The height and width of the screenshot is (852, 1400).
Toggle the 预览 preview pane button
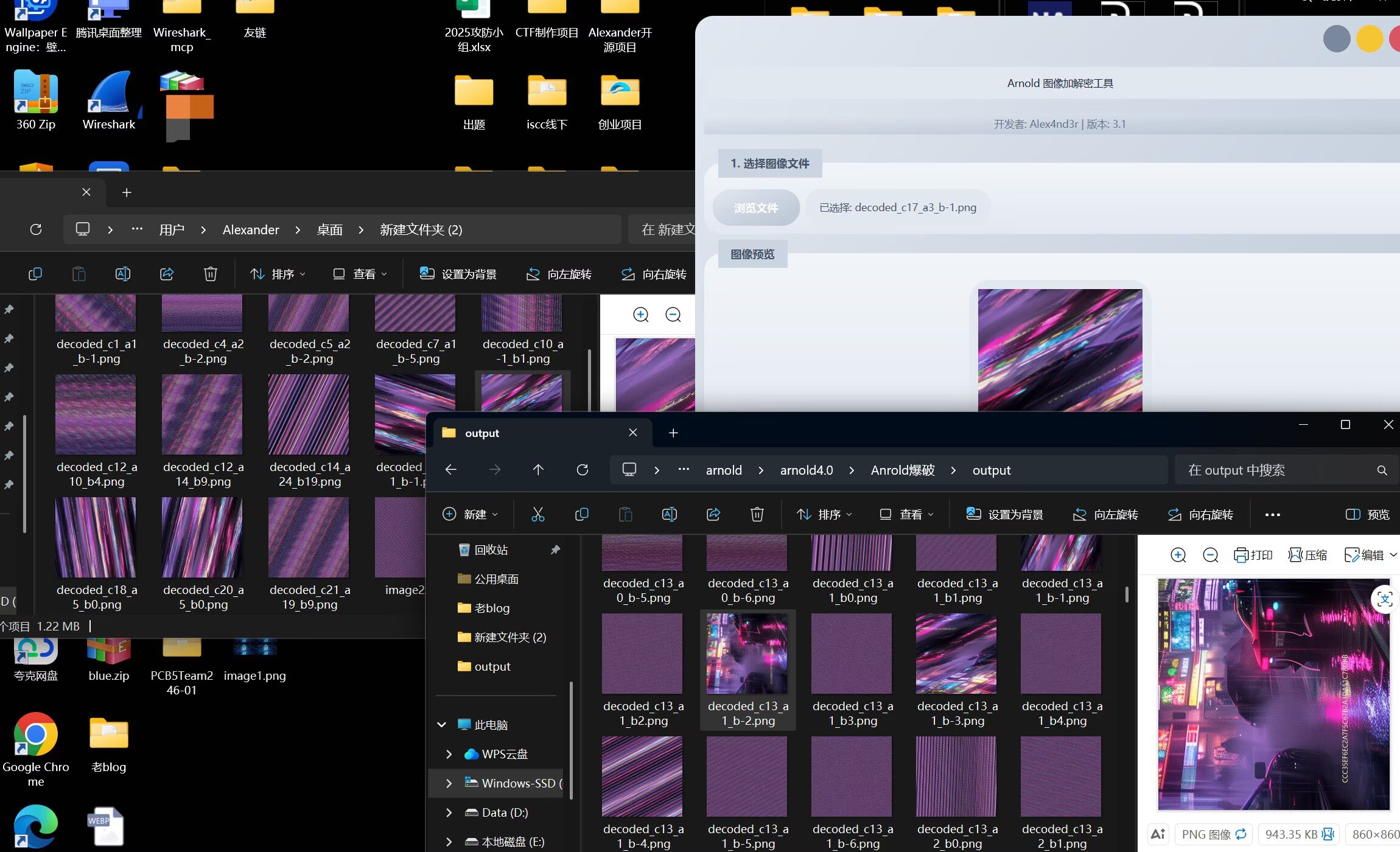click(1367, 514)
